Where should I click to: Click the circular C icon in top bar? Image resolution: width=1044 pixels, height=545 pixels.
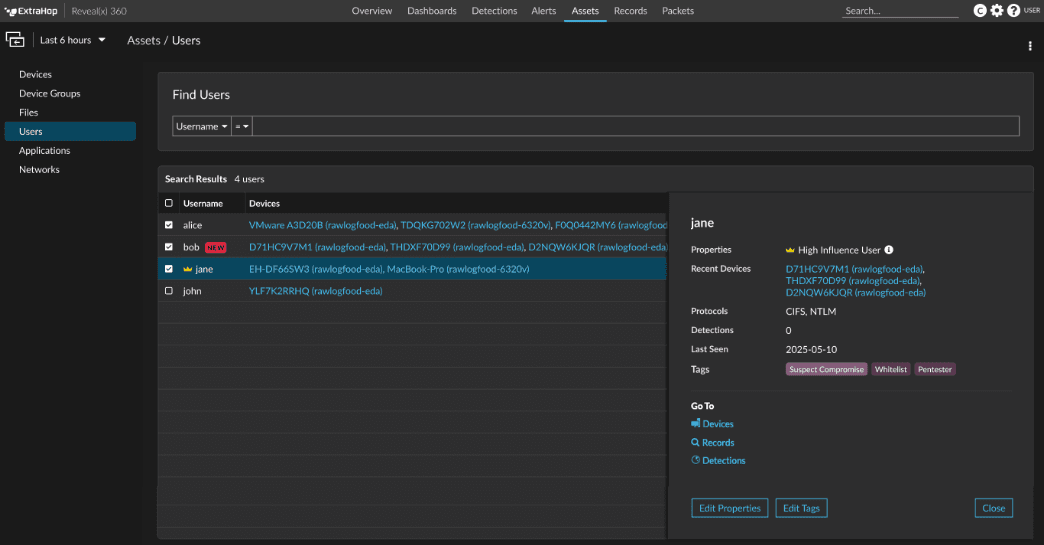(x=980, y=11)
